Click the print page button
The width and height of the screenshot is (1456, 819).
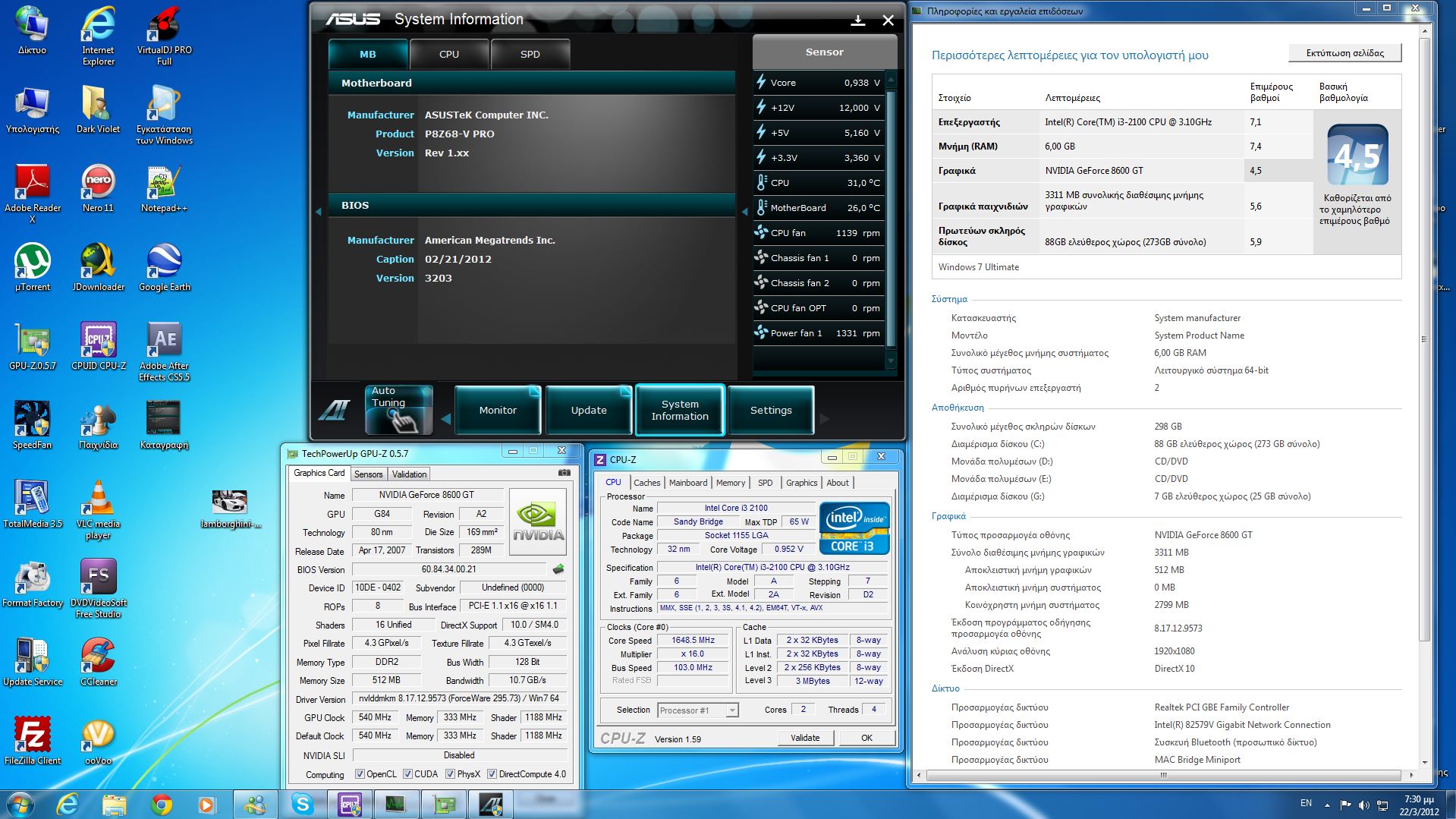(x=1344, y=53)
